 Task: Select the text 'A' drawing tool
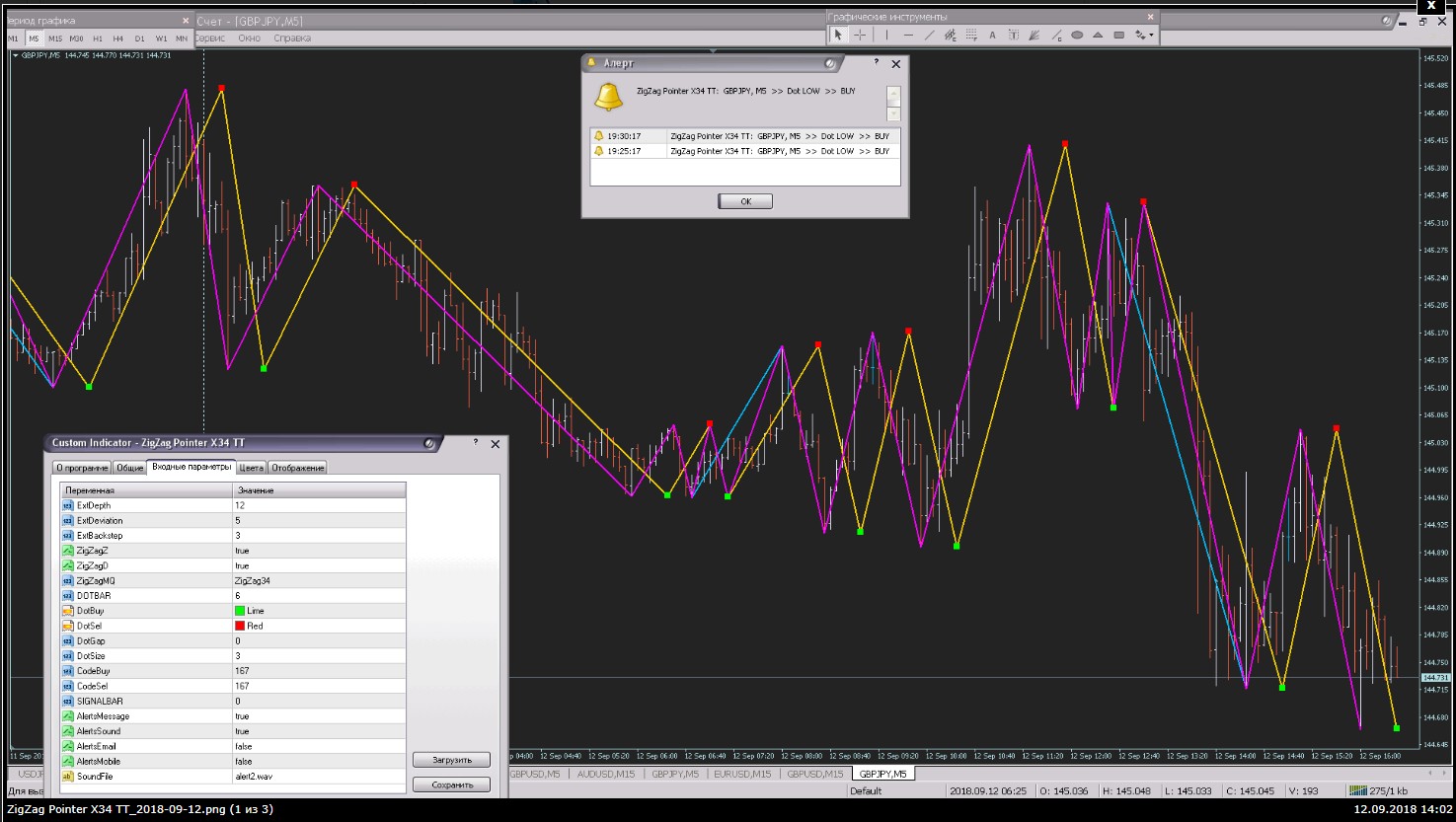pyautogui.click(x=992, y=36)
